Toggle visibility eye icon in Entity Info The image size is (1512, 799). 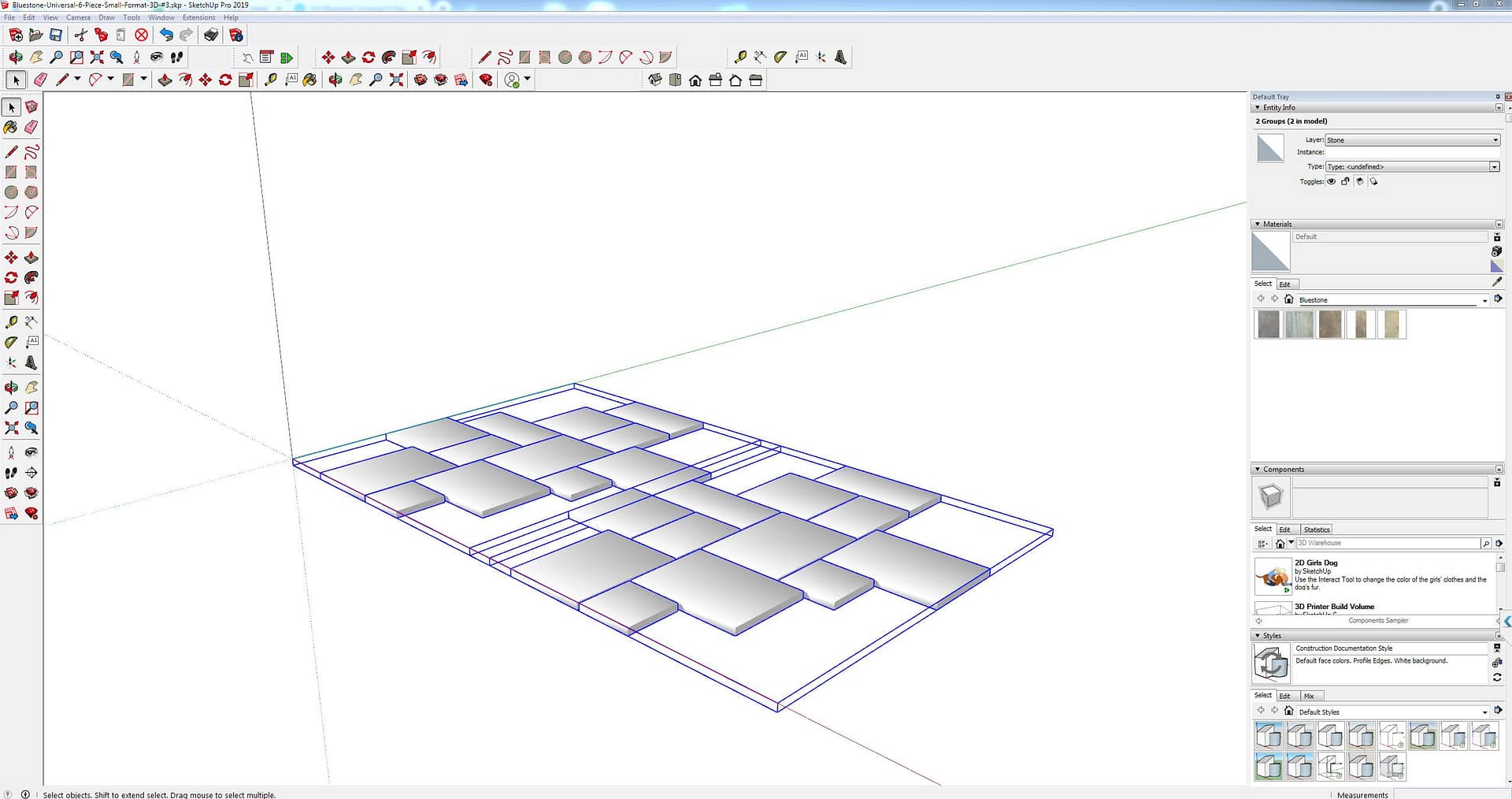click(1332, 182)
